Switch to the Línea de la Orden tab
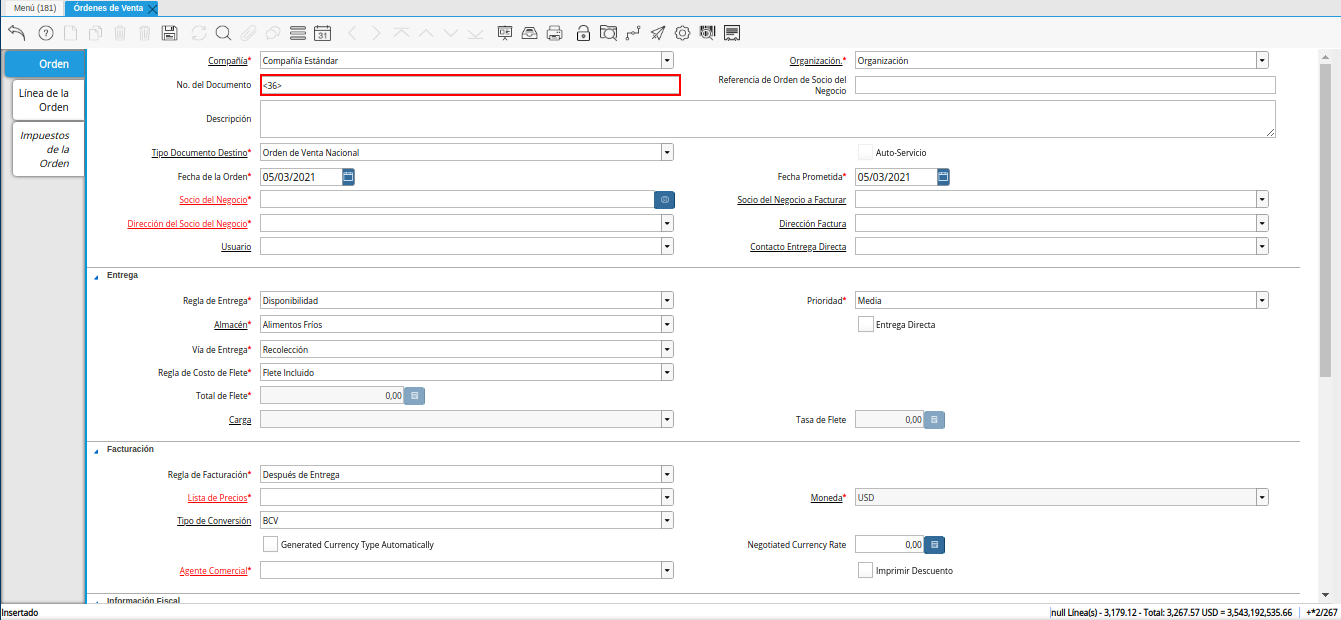The height and width of the screenshot is (620, 1341). point(45,100)
